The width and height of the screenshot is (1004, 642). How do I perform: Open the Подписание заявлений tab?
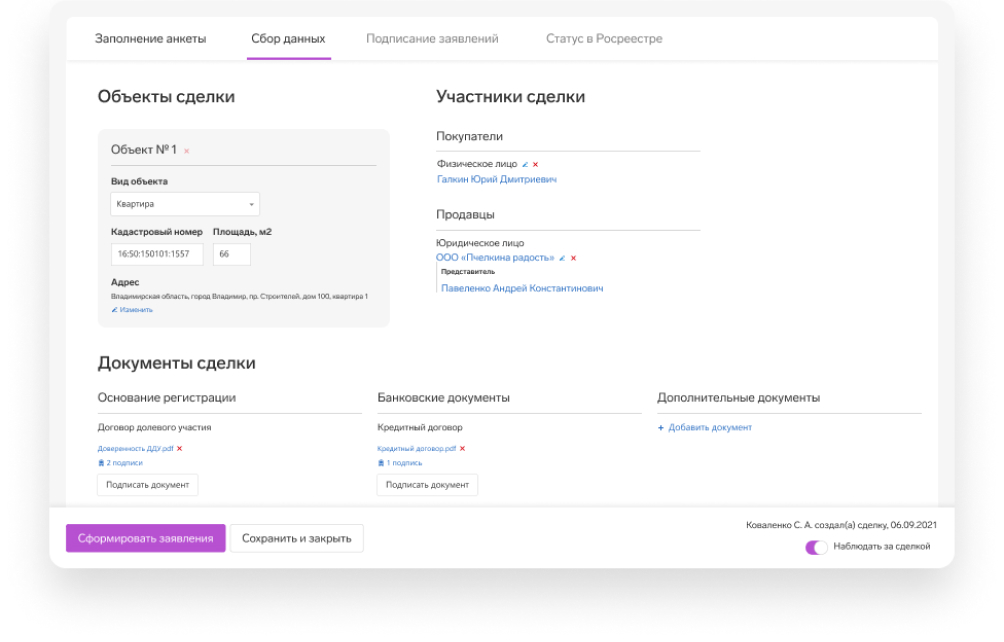pos(432,39)
